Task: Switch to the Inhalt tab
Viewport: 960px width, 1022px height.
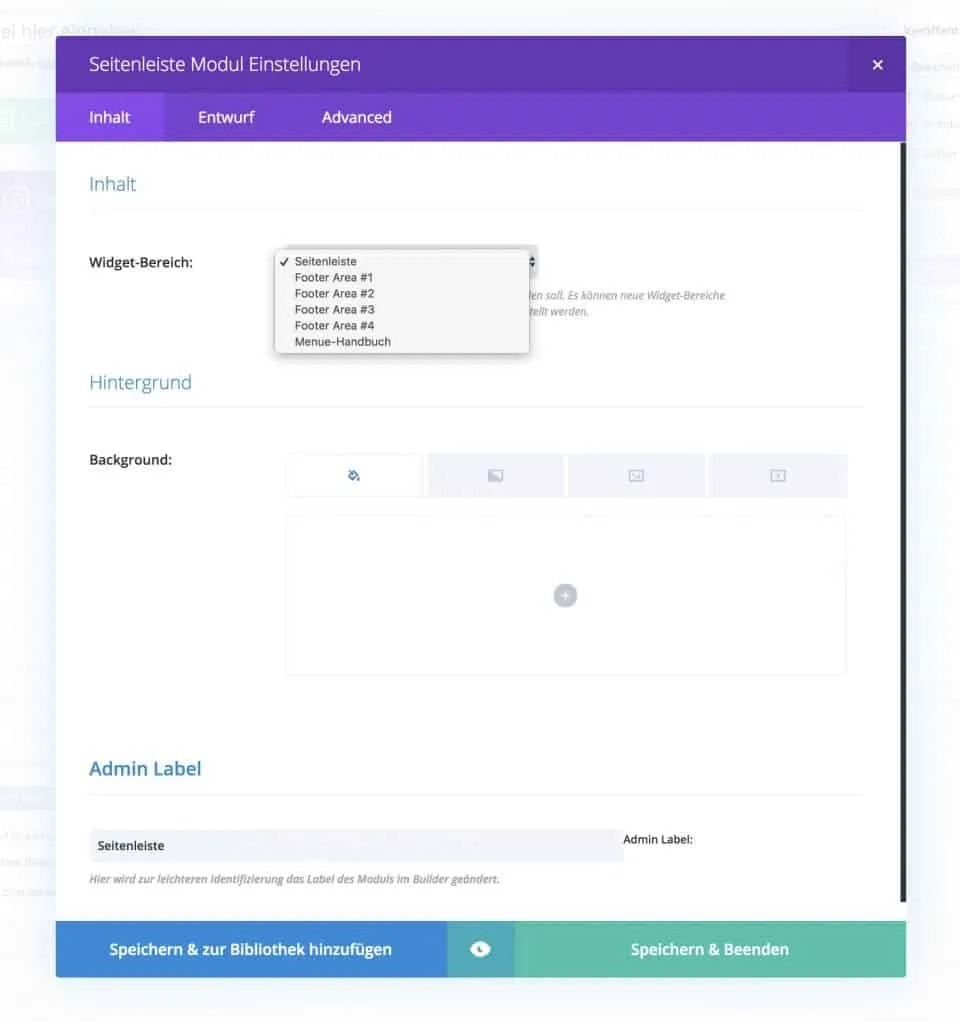Action: coord(110,117)
